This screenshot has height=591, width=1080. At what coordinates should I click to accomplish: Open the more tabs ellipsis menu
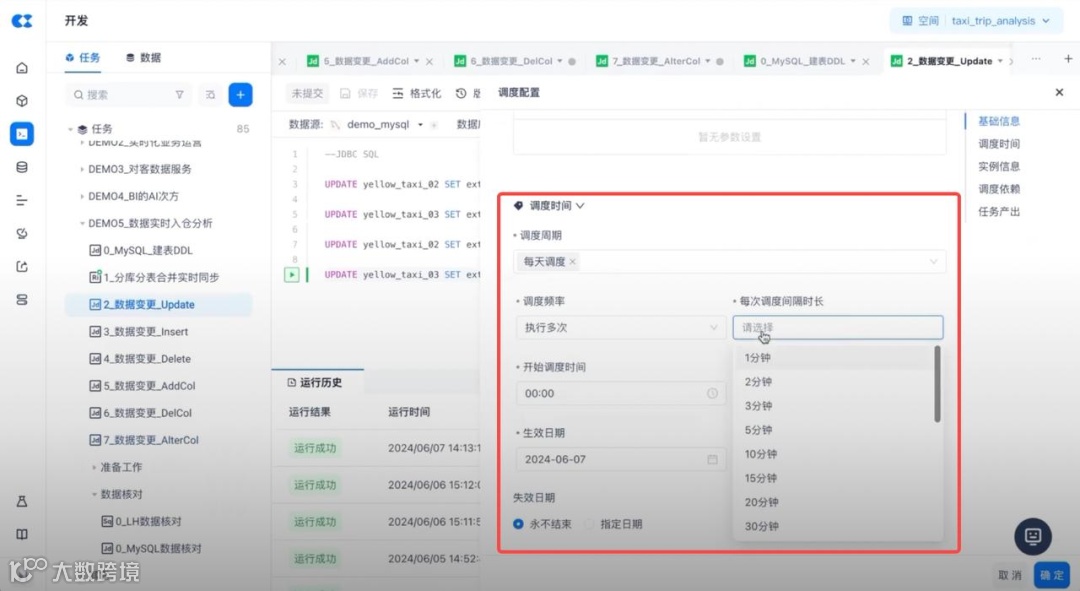click(1036, 59)
